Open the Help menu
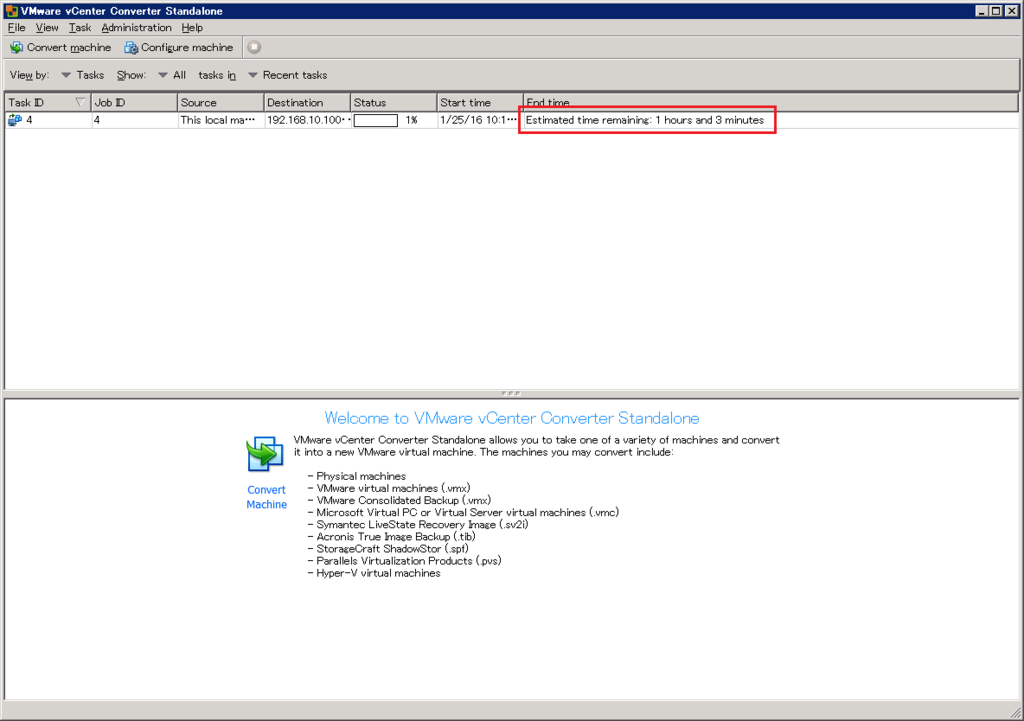Screen dimensions: 1024x721 192,27
